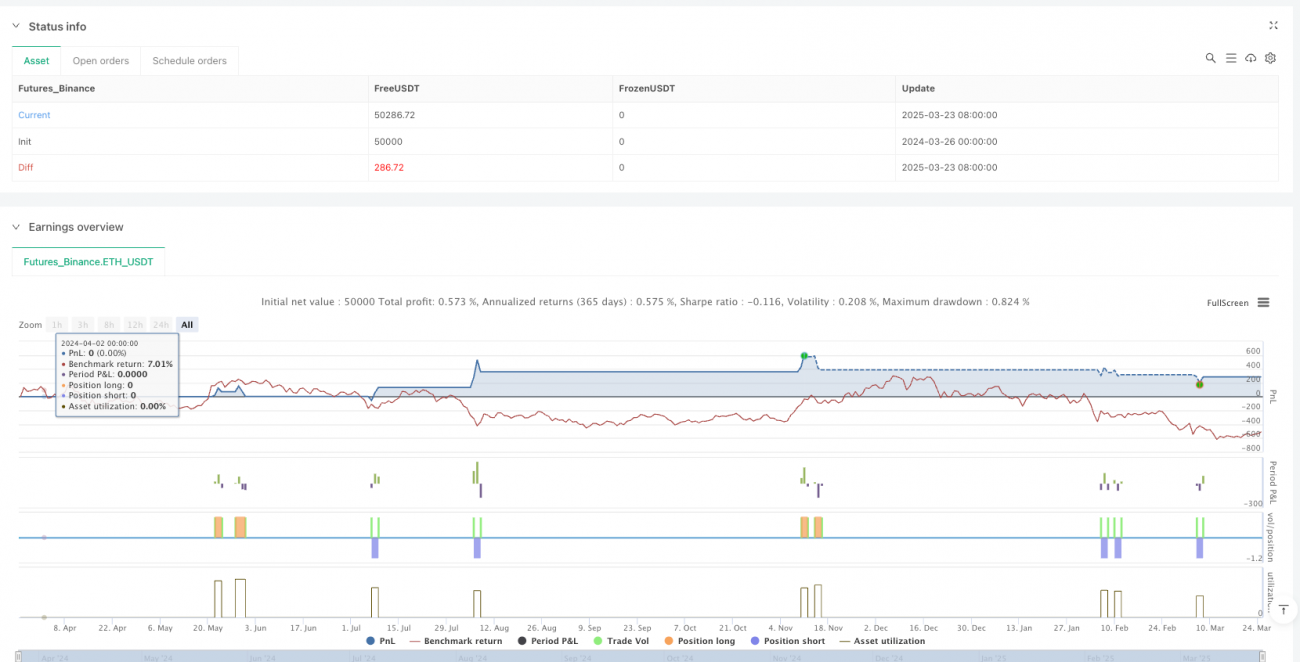Open the settings gear icon
The width and height of the screenshot is (1300, 662).
point(1270,58)
